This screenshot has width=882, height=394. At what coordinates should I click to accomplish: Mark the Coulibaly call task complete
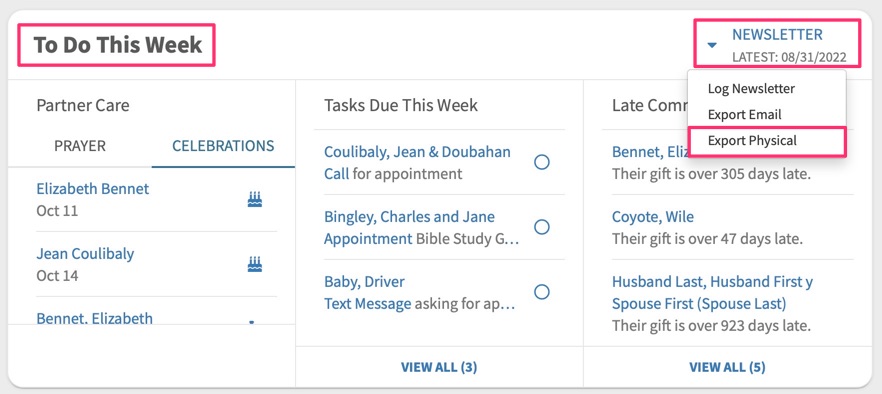click(x=542, y=163)
